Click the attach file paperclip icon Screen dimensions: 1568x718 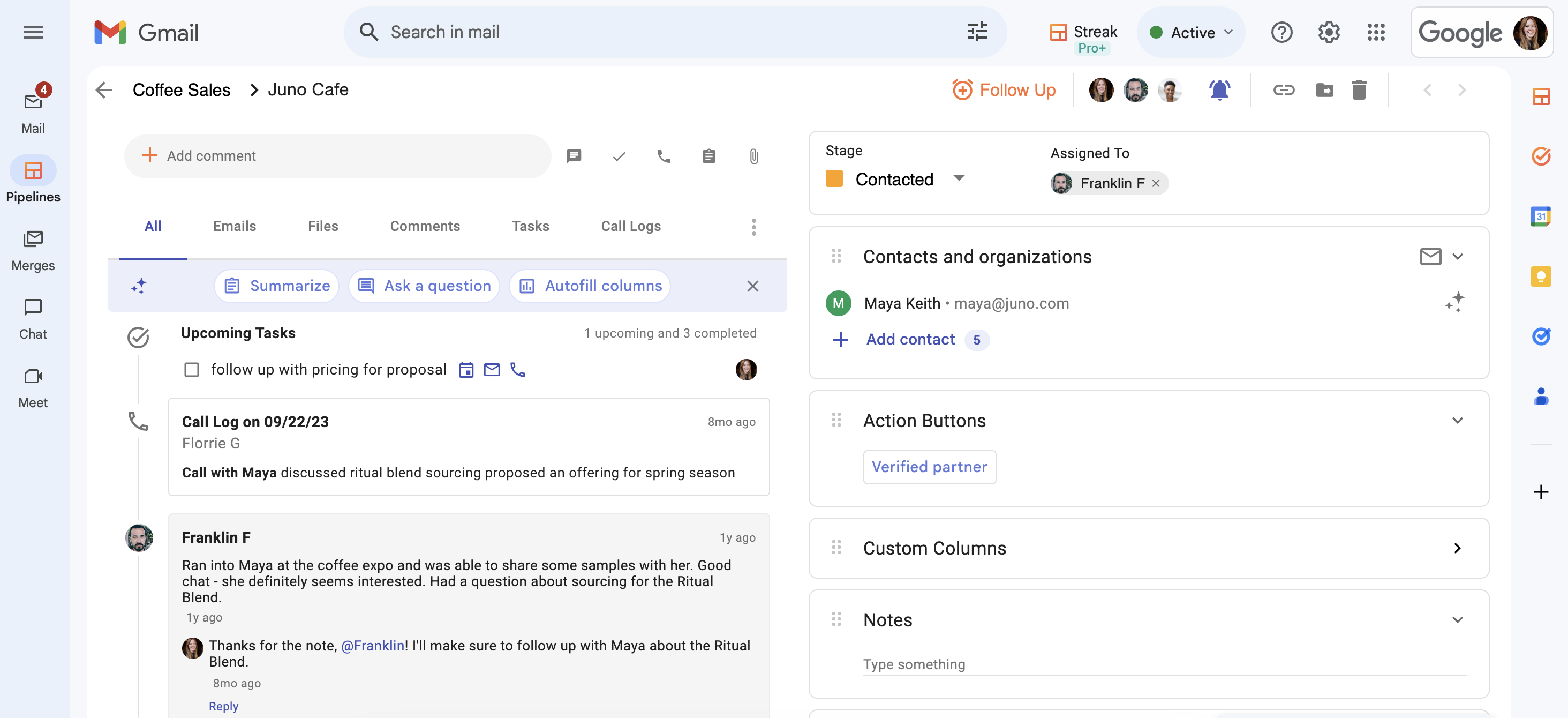click(753, 156)
